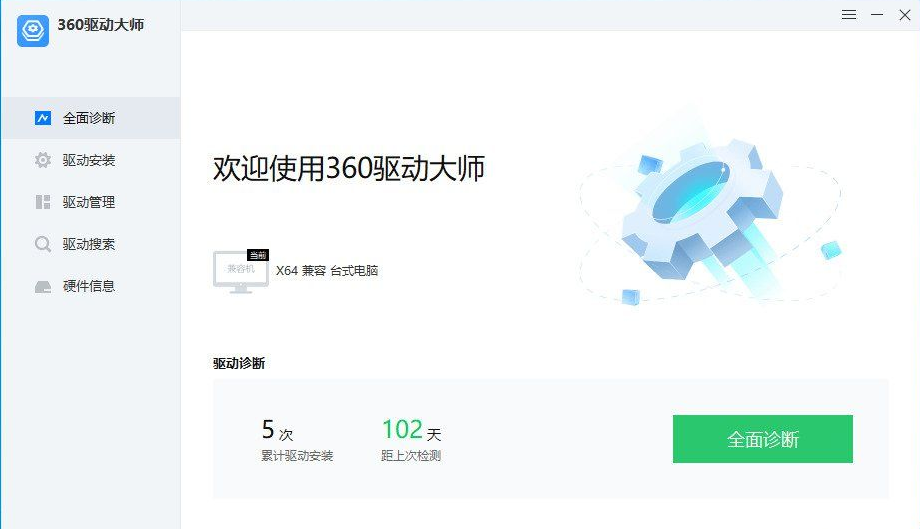
Task: Open the 驱动管理 section
Action: (90, 202)
